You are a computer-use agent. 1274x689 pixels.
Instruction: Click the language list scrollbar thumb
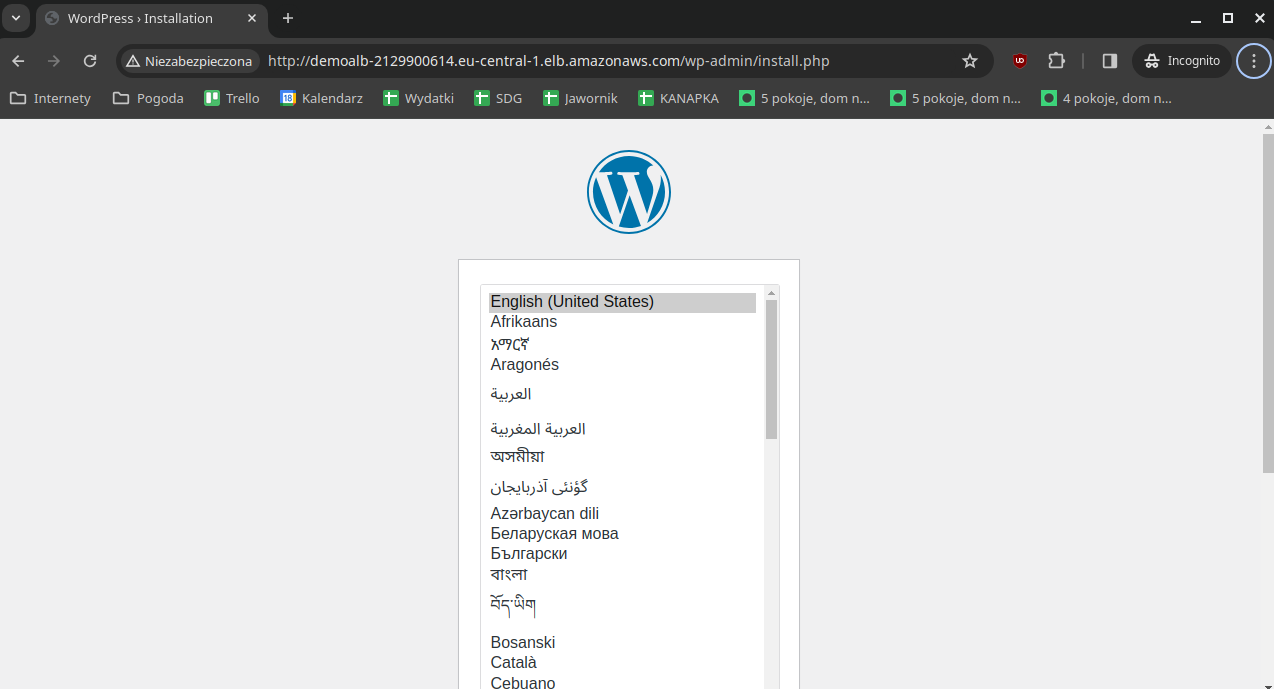click(x=771, y=369)
